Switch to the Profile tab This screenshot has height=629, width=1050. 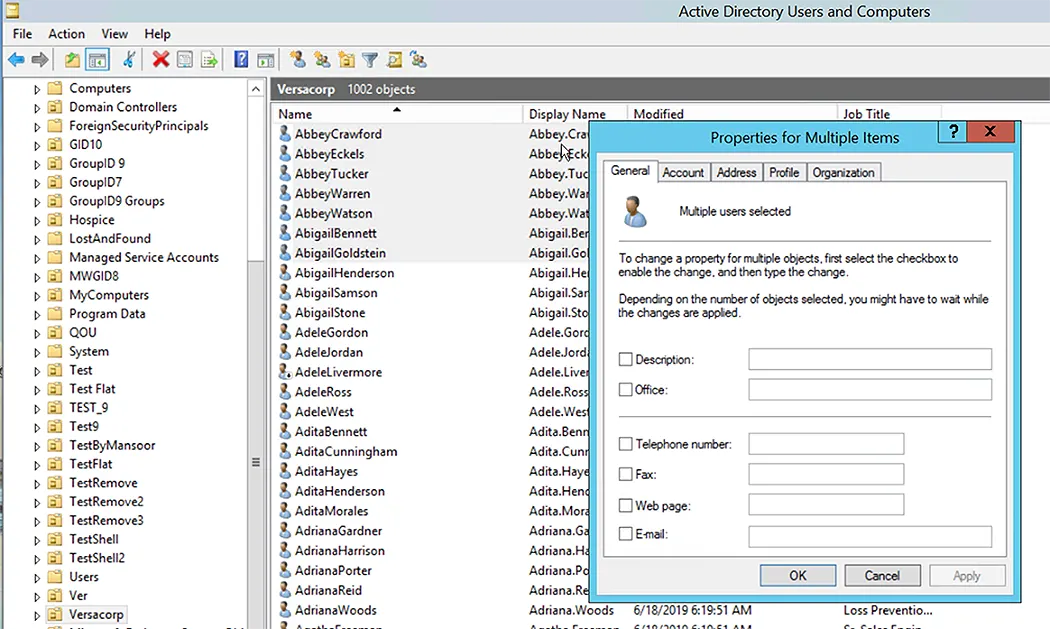[783, 172]
